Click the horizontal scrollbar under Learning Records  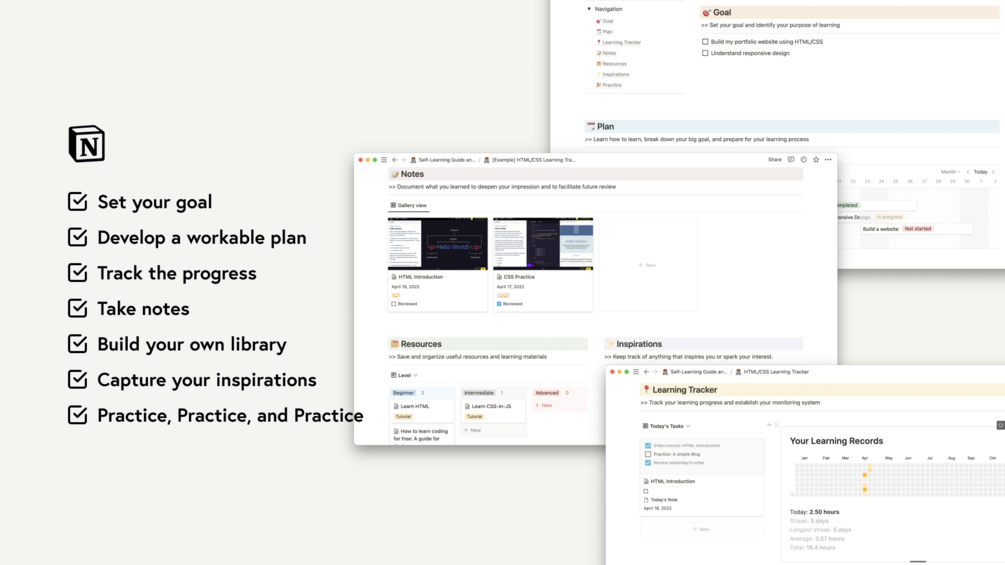tap(918, 562)
